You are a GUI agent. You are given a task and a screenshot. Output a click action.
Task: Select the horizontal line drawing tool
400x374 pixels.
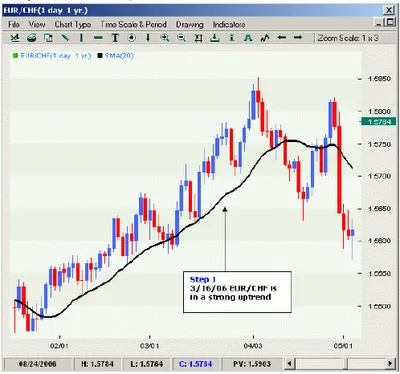point(98,38)
